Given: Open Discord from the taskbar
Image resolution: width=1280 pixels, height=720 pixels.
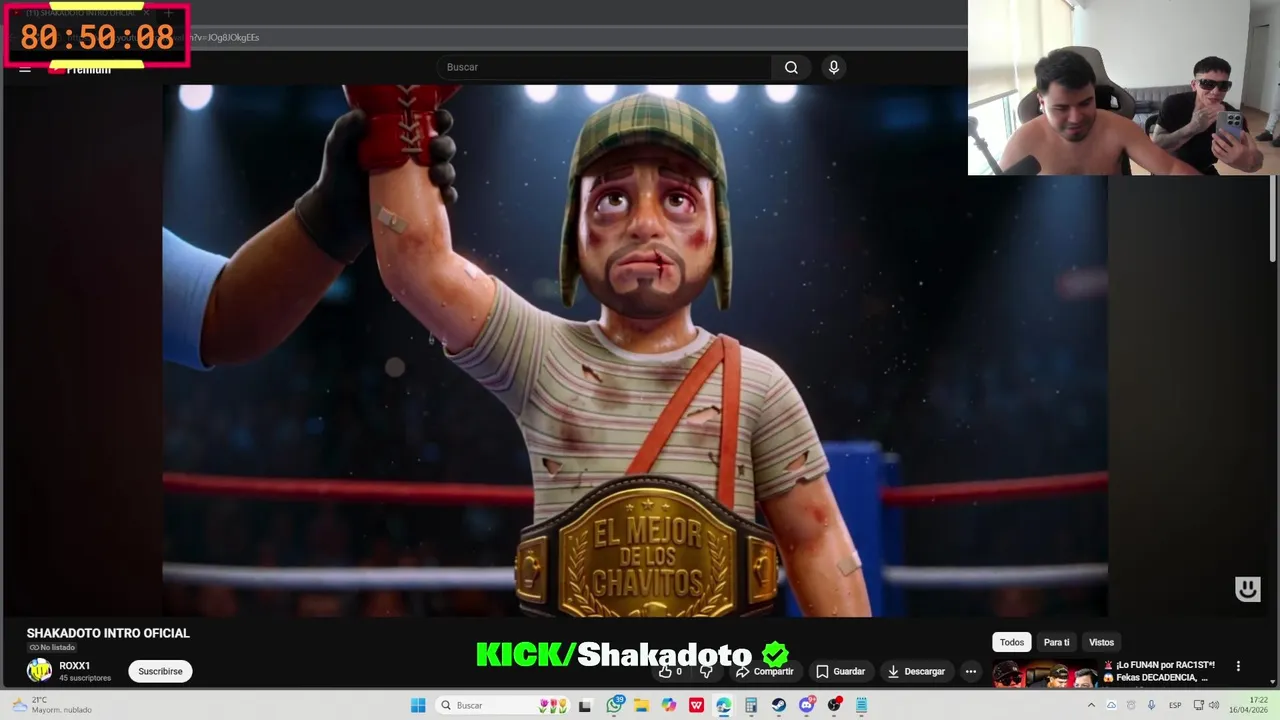Looking at the screenshot, I should pos(806,705).
